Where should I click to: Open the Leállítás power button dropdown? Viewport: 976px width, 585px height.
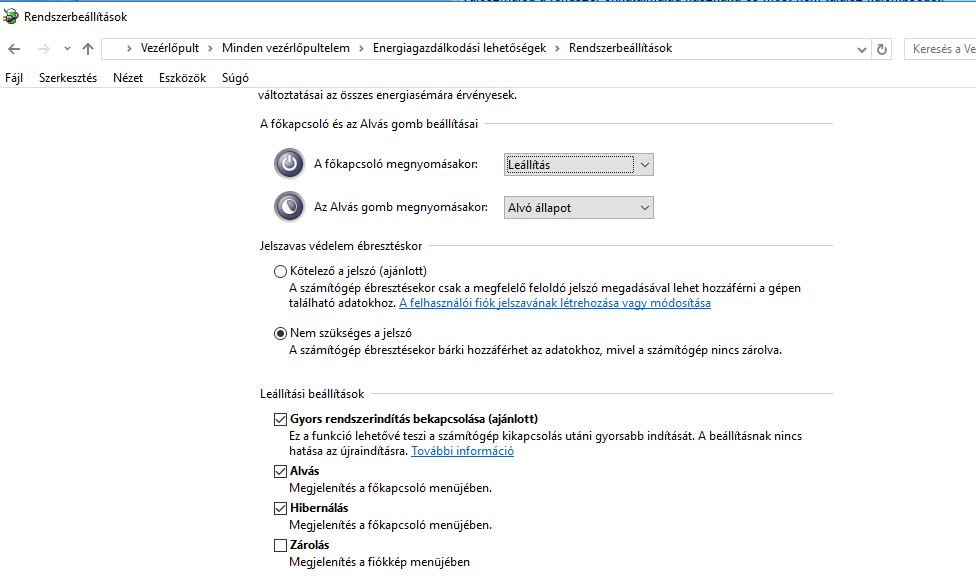pyautogui.click(x=578, y=164)
